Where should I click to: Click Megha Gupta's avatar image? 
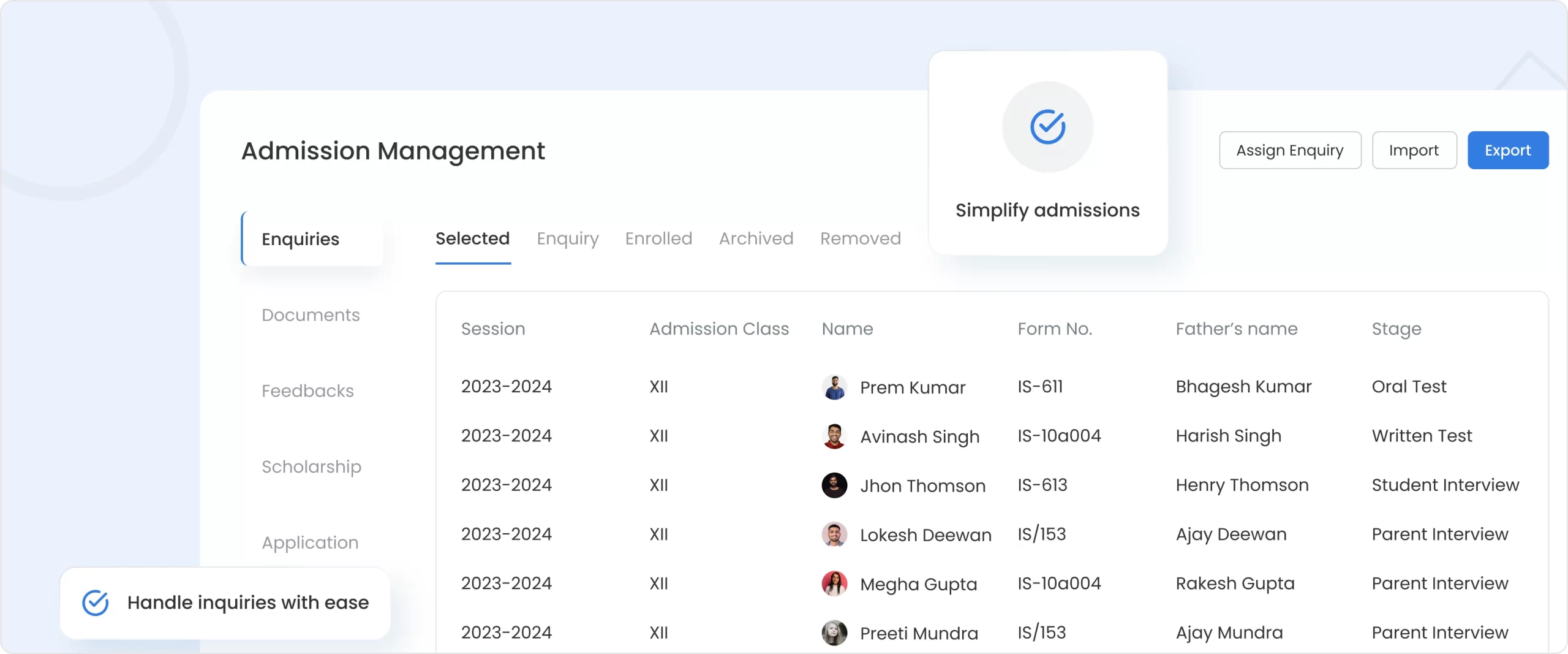point(834,584)
